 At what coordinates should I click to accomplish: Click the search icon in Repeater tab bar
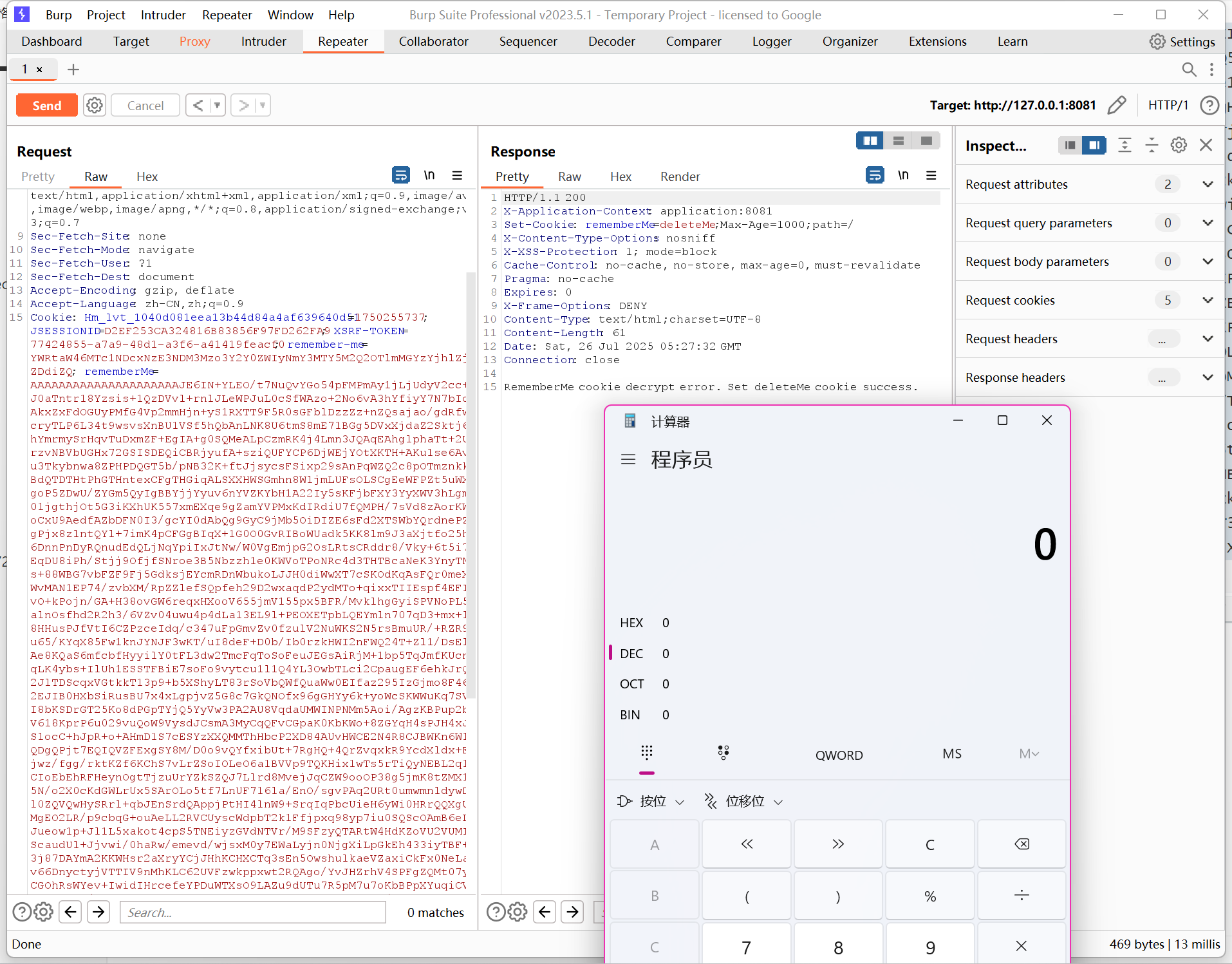[x=1189, y=70]
